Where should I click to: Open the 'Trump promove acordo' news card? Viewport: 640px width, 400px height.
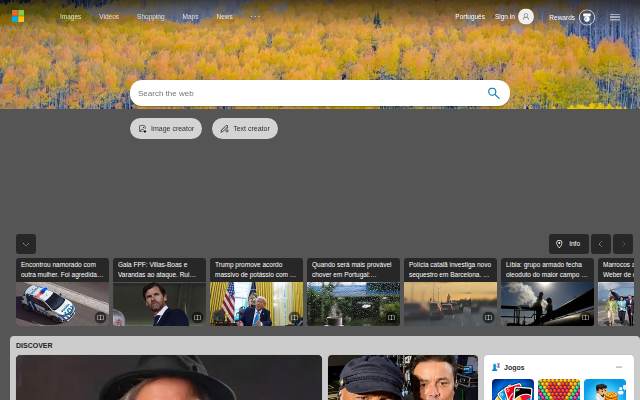[x=256, y=292]
